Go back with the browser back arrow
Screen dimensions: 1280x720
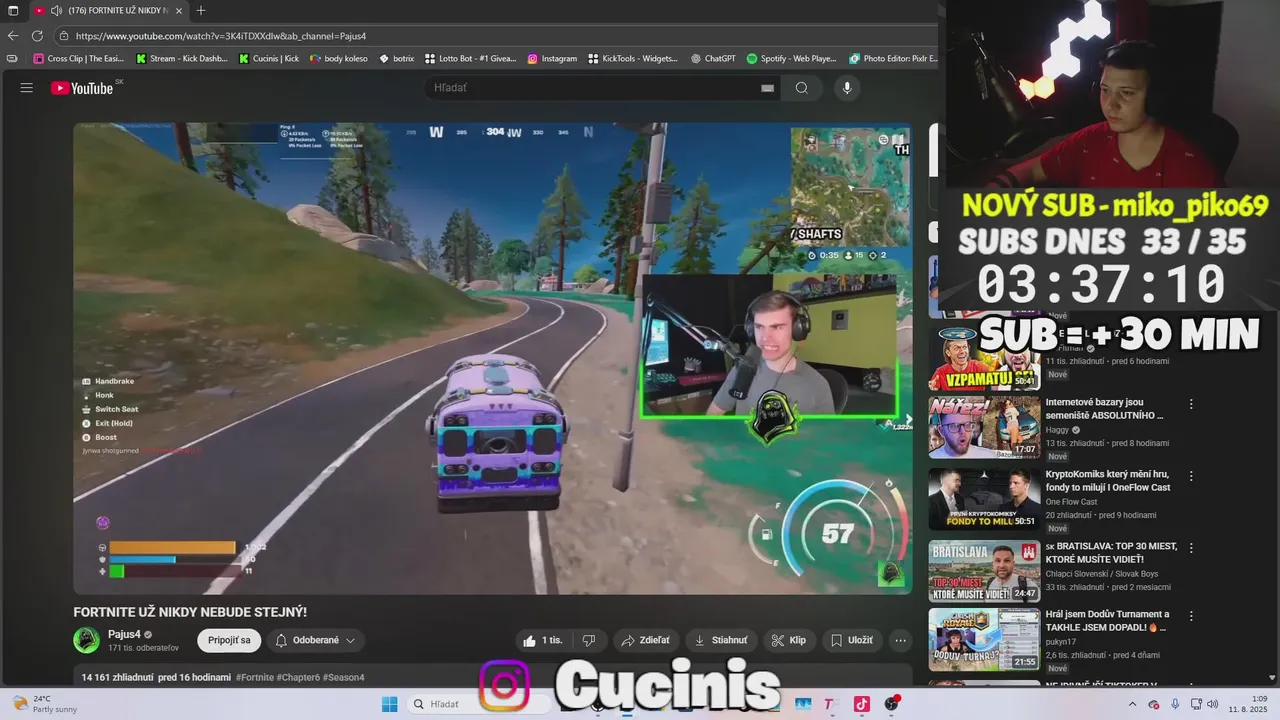13,36
